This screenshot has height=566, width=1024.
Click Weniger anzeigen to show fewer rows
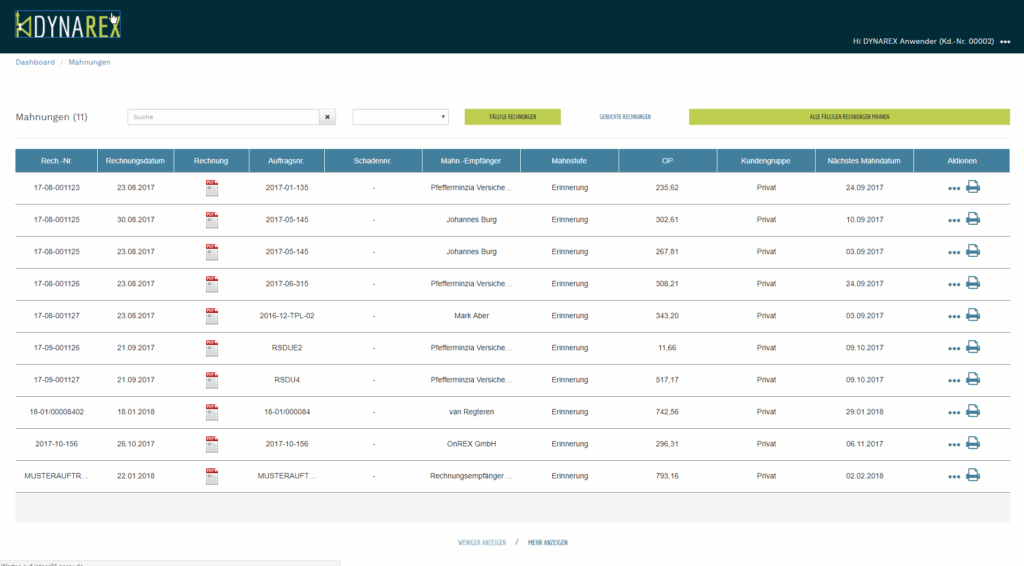[481, 542]
